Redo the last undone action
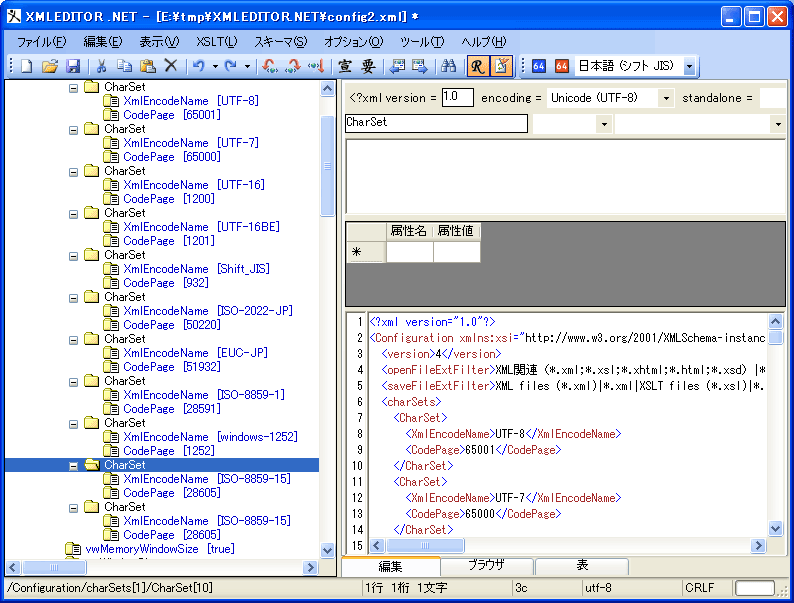 (230, 66)
